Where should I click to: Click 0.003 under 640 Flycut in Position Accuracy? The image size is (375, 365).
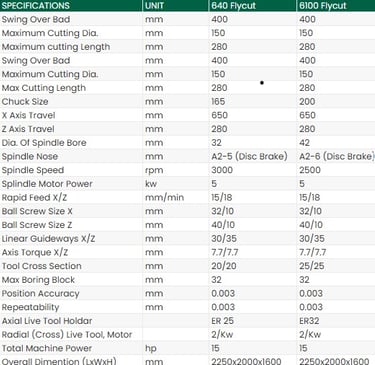point(223,293)
